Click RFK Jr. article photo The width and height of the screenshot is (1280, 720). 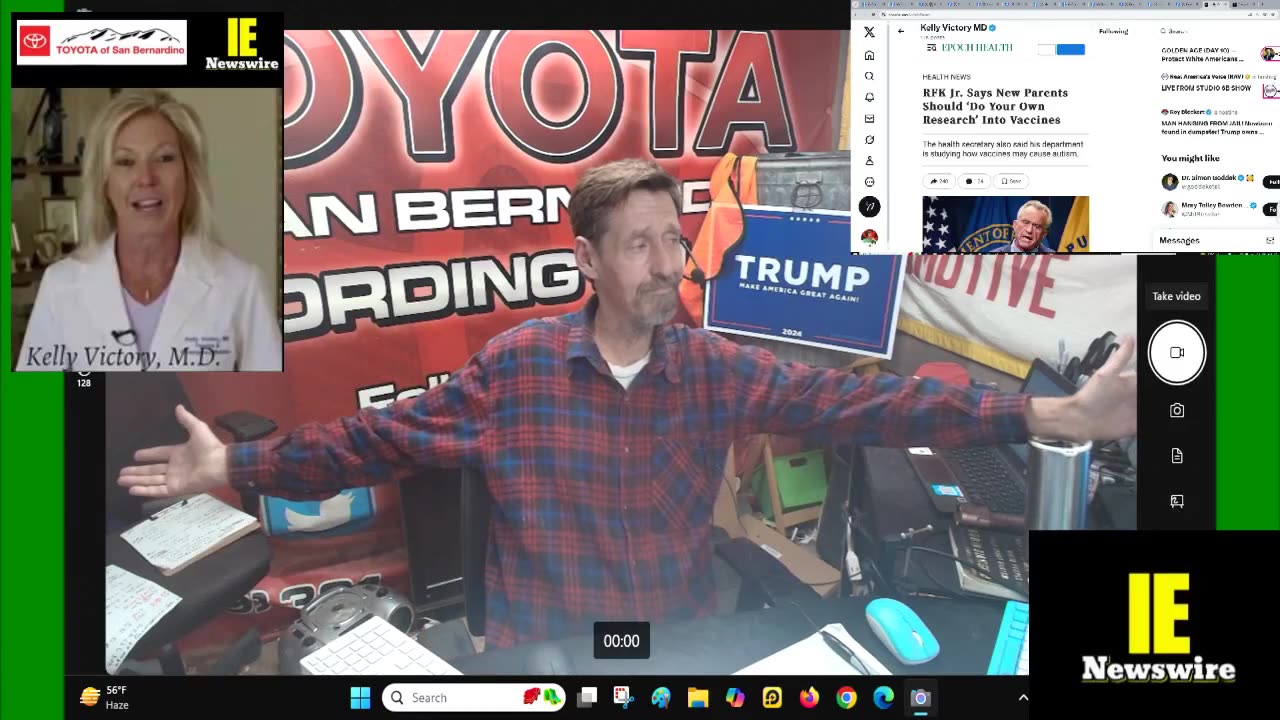[1005, 223]
